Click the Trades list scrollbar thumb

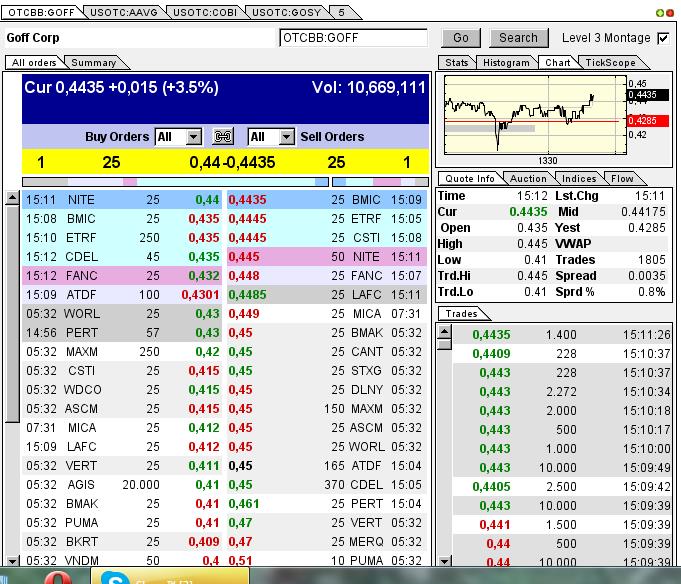[444, 345]
